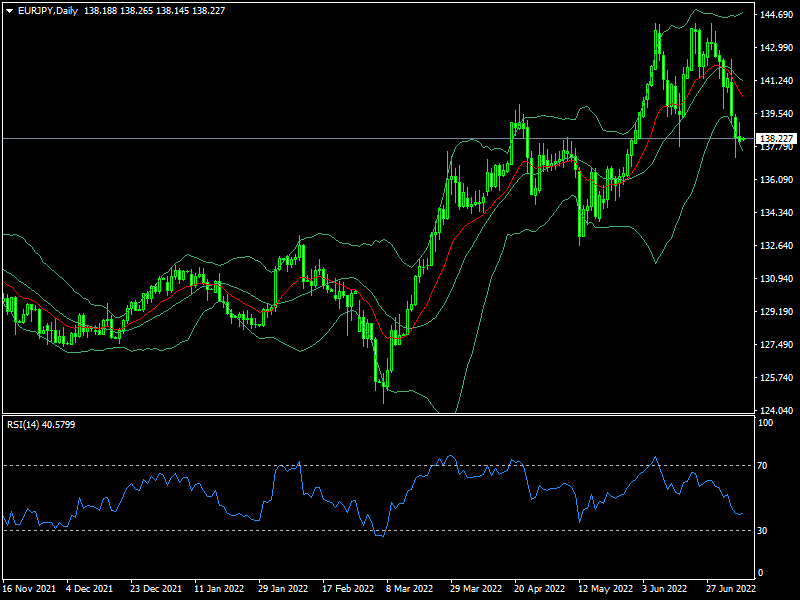Click the 17 Feb 2022 date label

coord(348,589)
